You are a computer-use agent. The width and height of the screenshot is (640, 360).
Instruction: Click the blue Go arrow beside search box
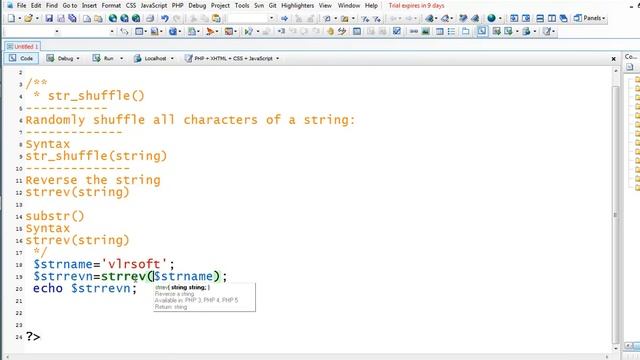284,18
